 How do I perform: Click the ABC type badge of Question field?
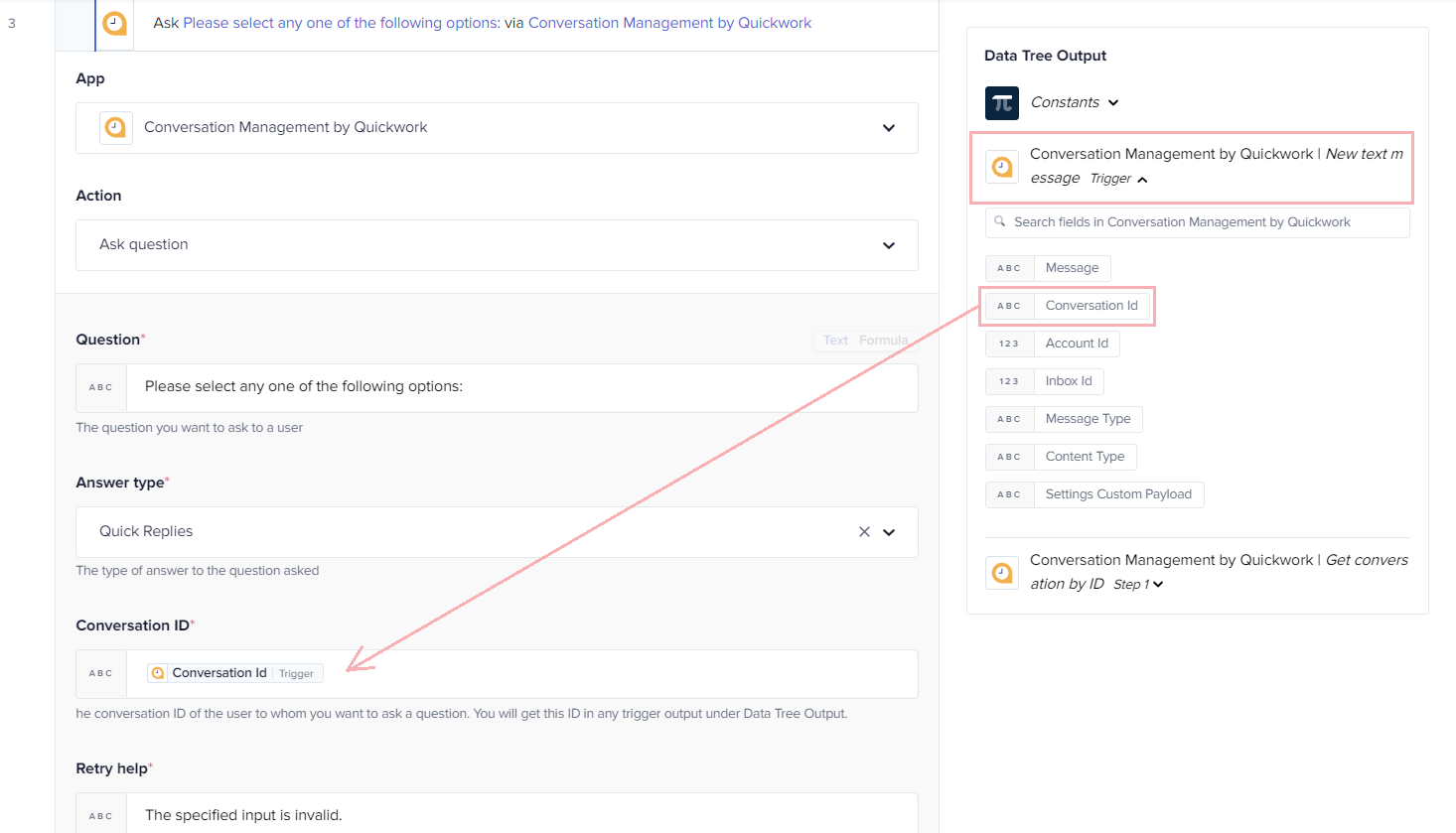click(x=101, y=388)
